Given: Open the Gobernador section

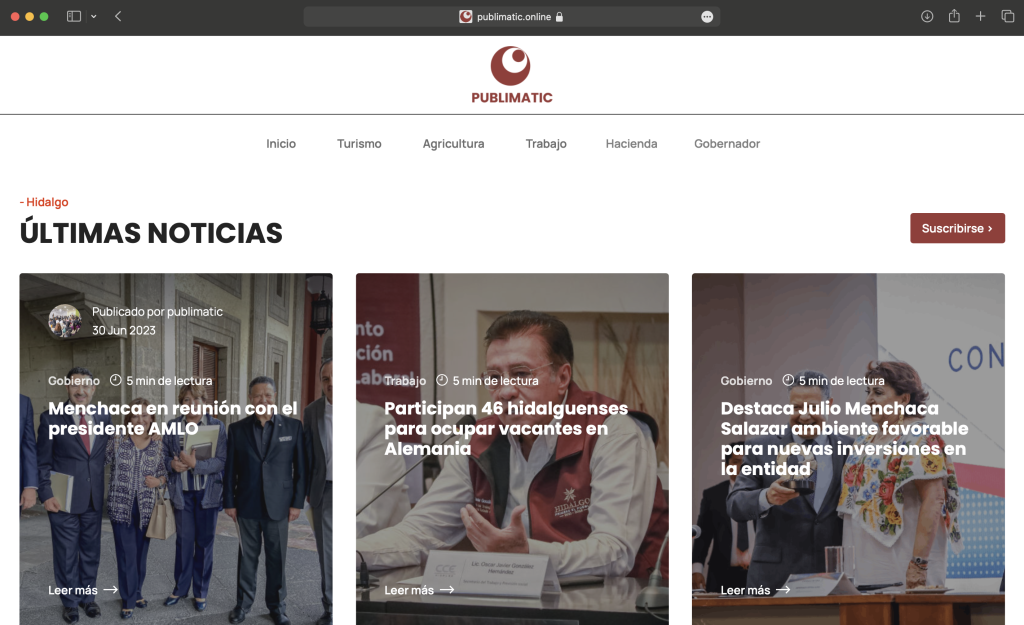Looking at the screenshot, I should click(x=727, y=144).
